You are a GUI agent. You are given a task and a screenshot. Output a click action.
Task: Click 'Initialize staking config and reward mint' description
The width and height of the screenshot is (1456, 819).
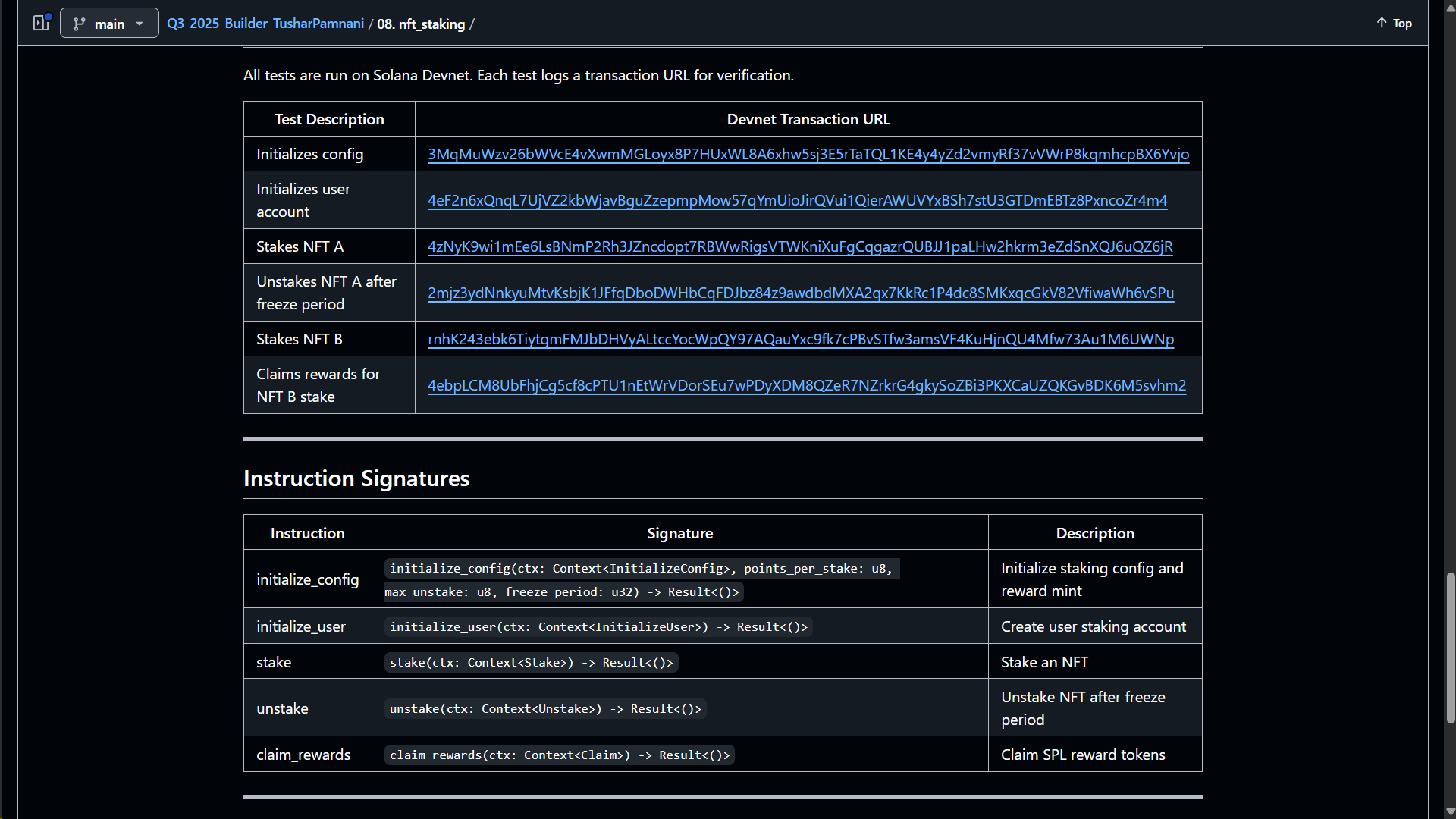[1092, 579]
